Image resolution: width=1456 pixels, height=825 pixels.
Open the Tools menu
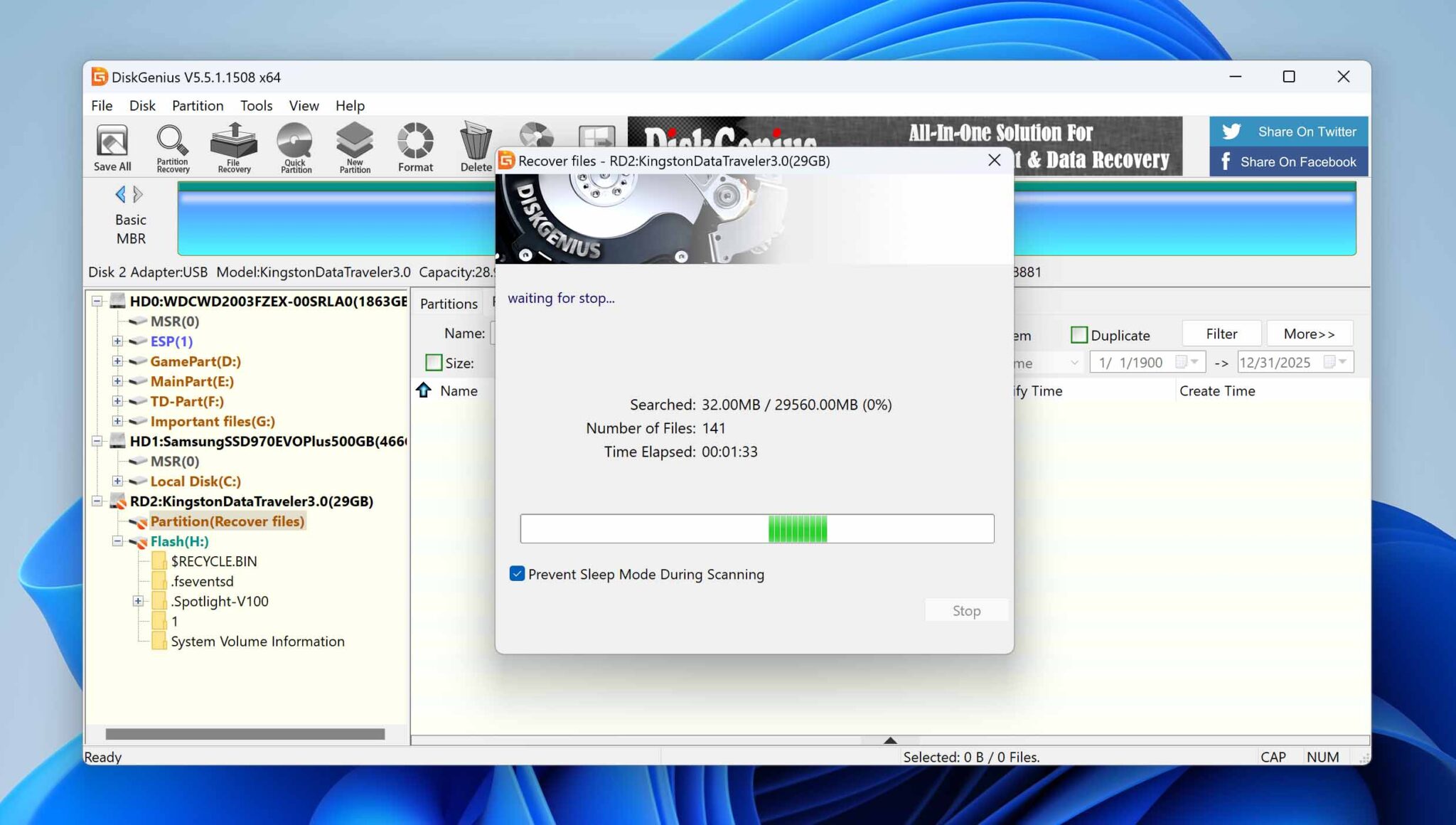256,105
